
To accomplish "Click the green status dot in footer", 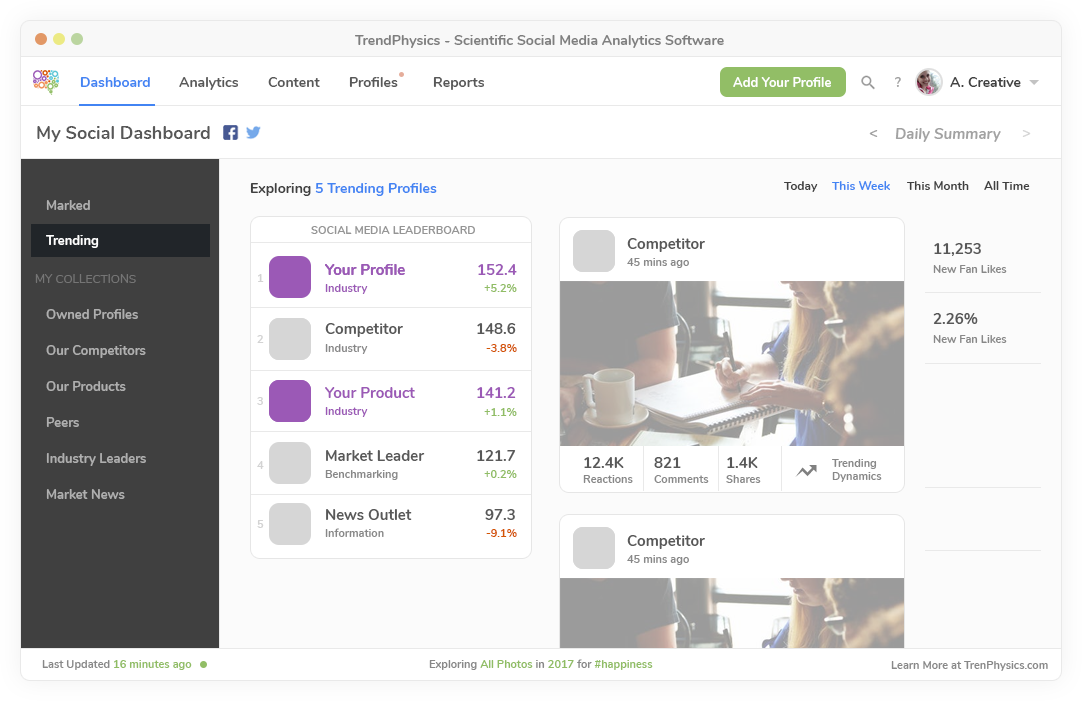I will pos(204,664).
